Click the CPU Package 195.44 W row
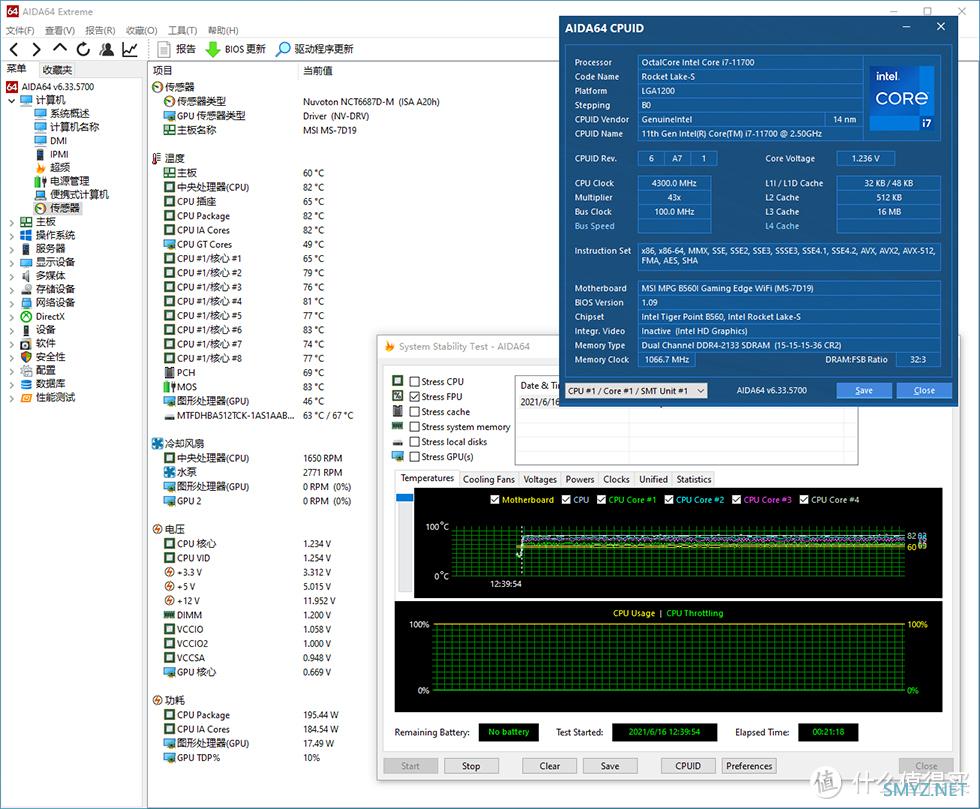The height and width of the screenshot is (809, 980). point(251,715)
